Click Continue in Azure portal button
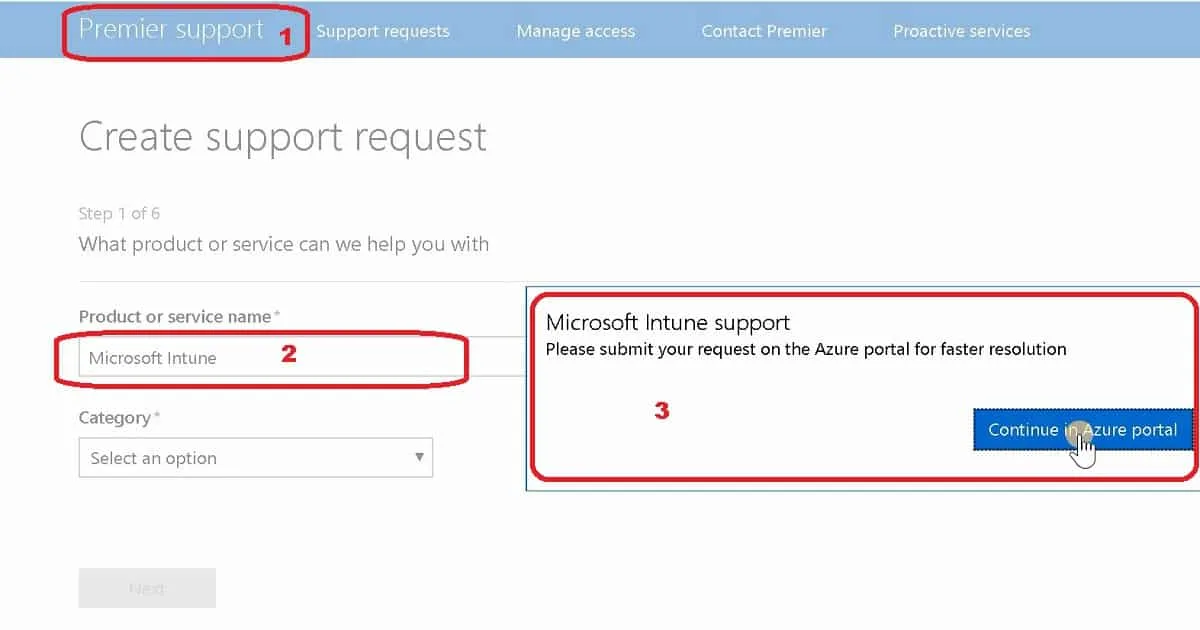The image size is (1200, 630). point(1082,430)
